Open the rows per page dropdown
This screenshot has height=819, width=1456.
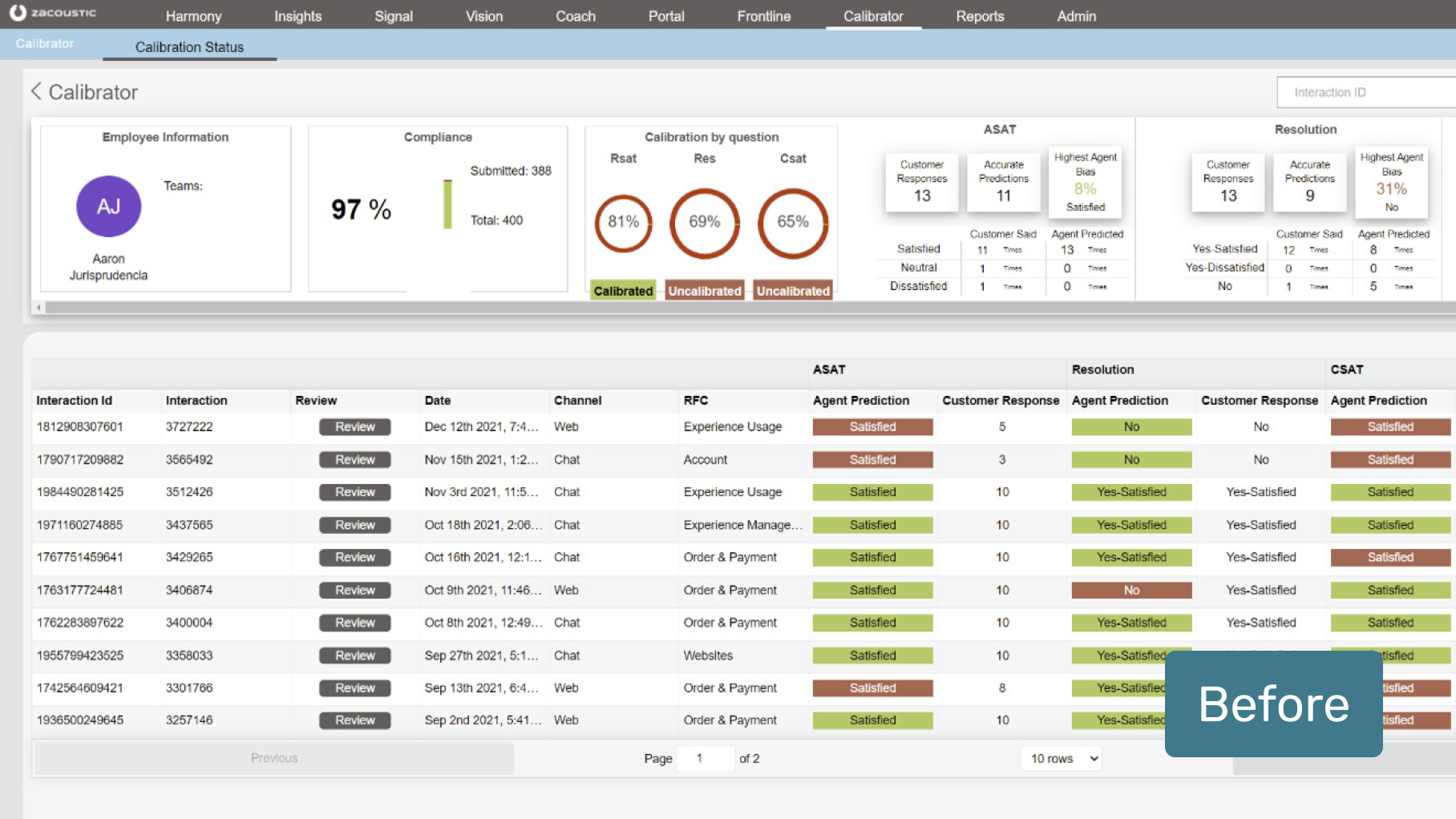coord(1062,758)
